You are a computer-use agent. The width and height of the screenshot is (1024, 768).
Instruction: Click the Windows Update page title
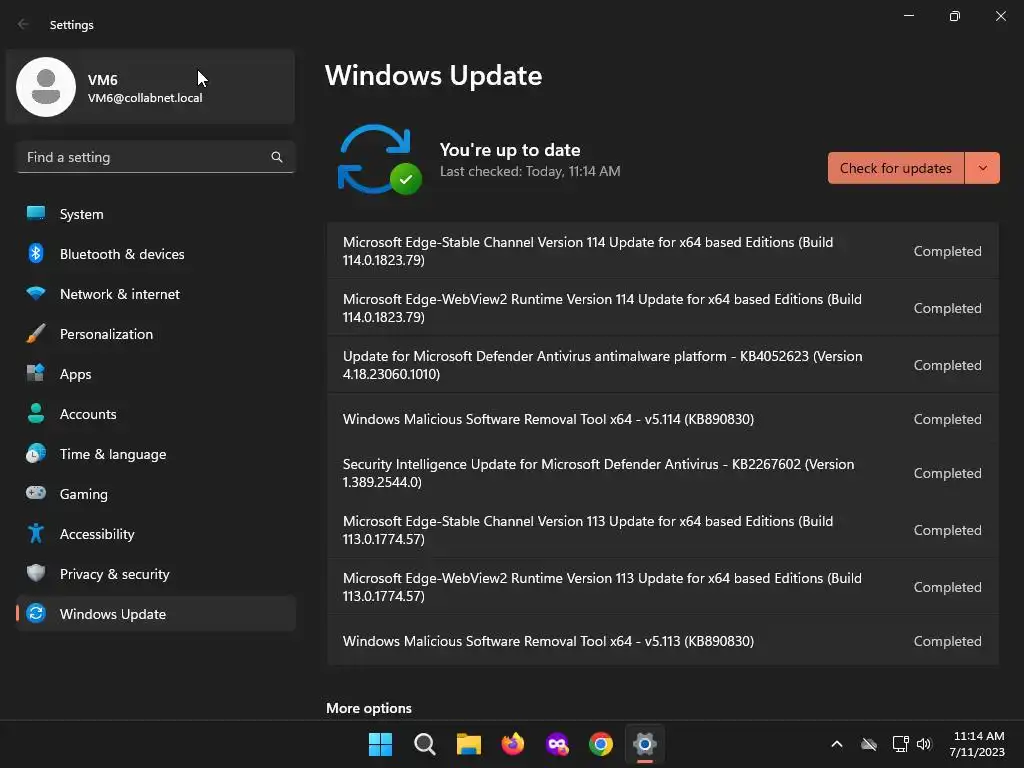[434, 76]
